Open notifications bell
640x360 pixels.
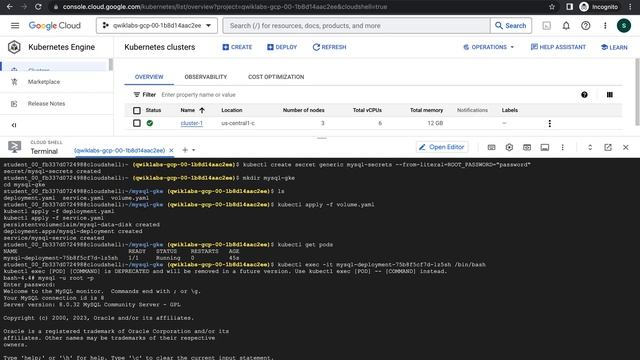click(566, 26)
